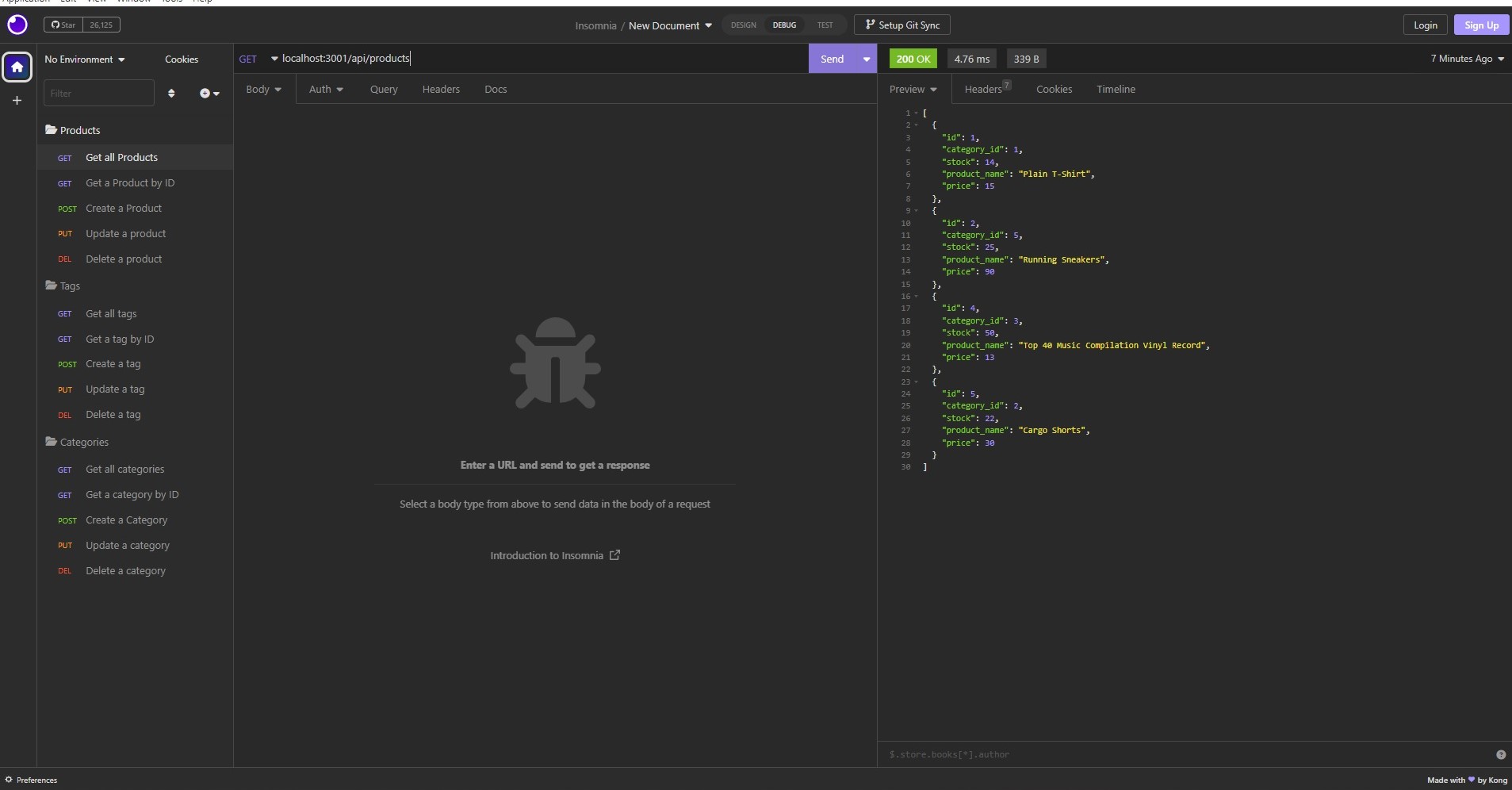Switch to the Docs tab
The image size is (1512, 790).
coord(496,89)
